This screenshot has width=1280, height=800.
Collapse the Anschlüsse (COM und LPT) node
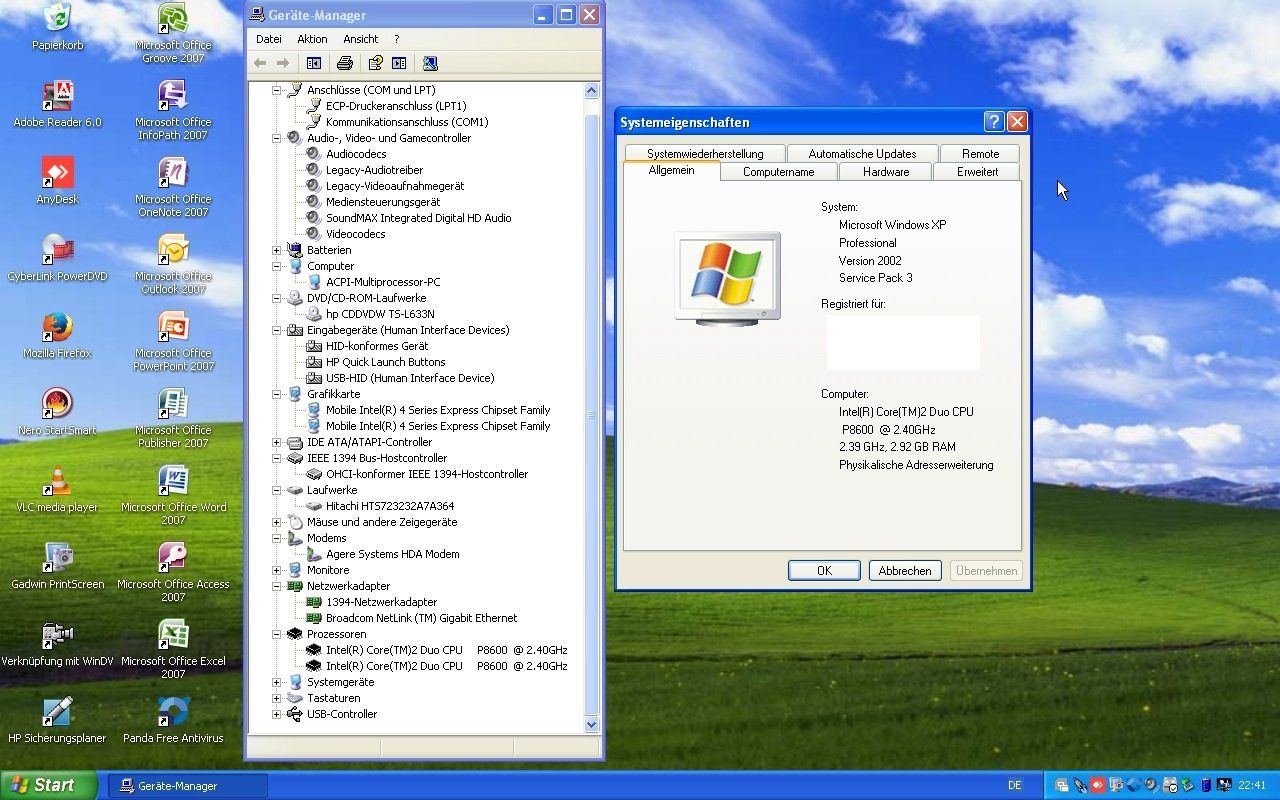[277, 90]
